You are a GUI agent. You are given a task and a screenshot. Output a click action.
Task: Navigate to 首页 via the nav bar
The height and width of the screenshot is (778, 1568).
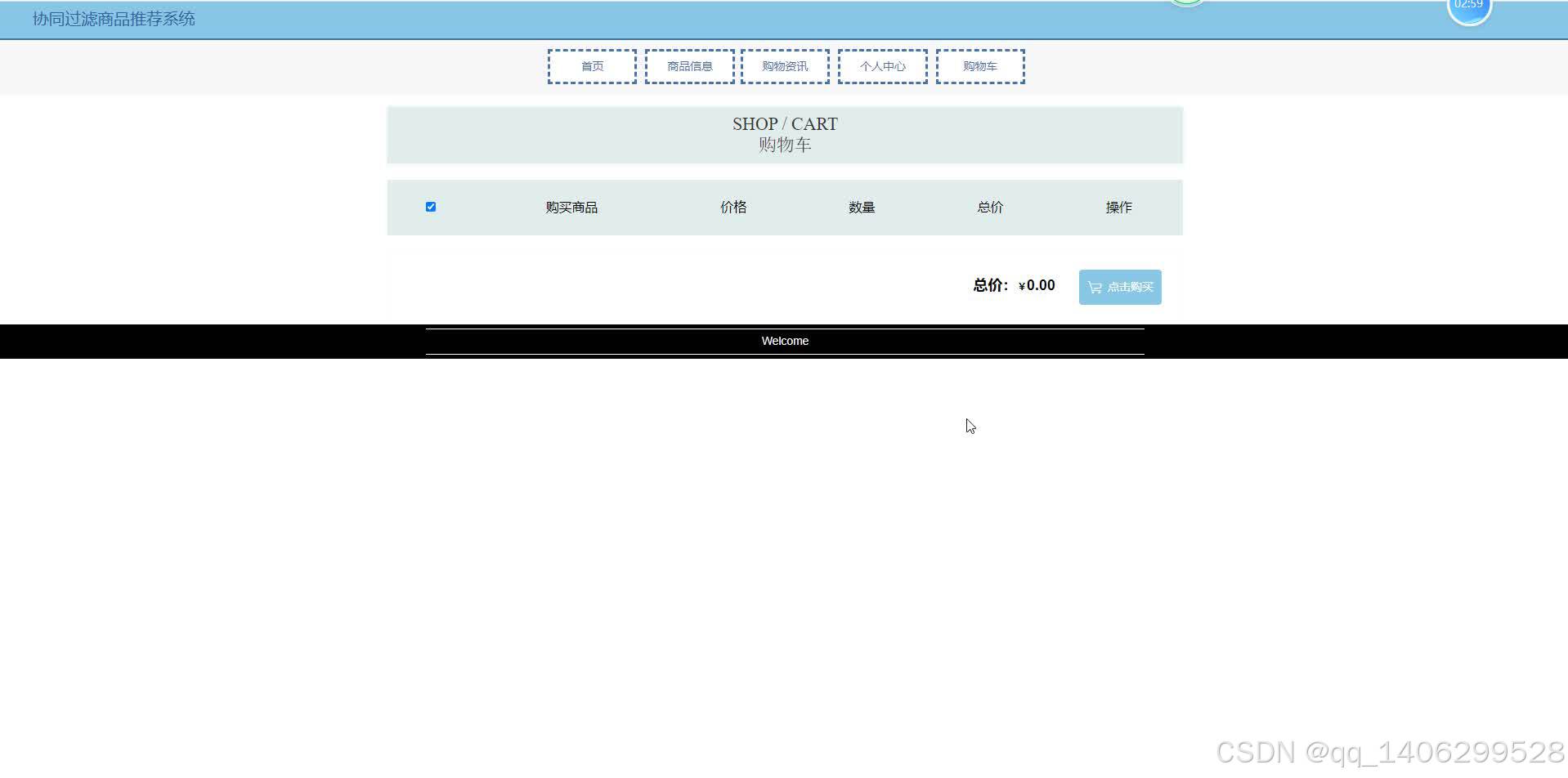point(591,66)
